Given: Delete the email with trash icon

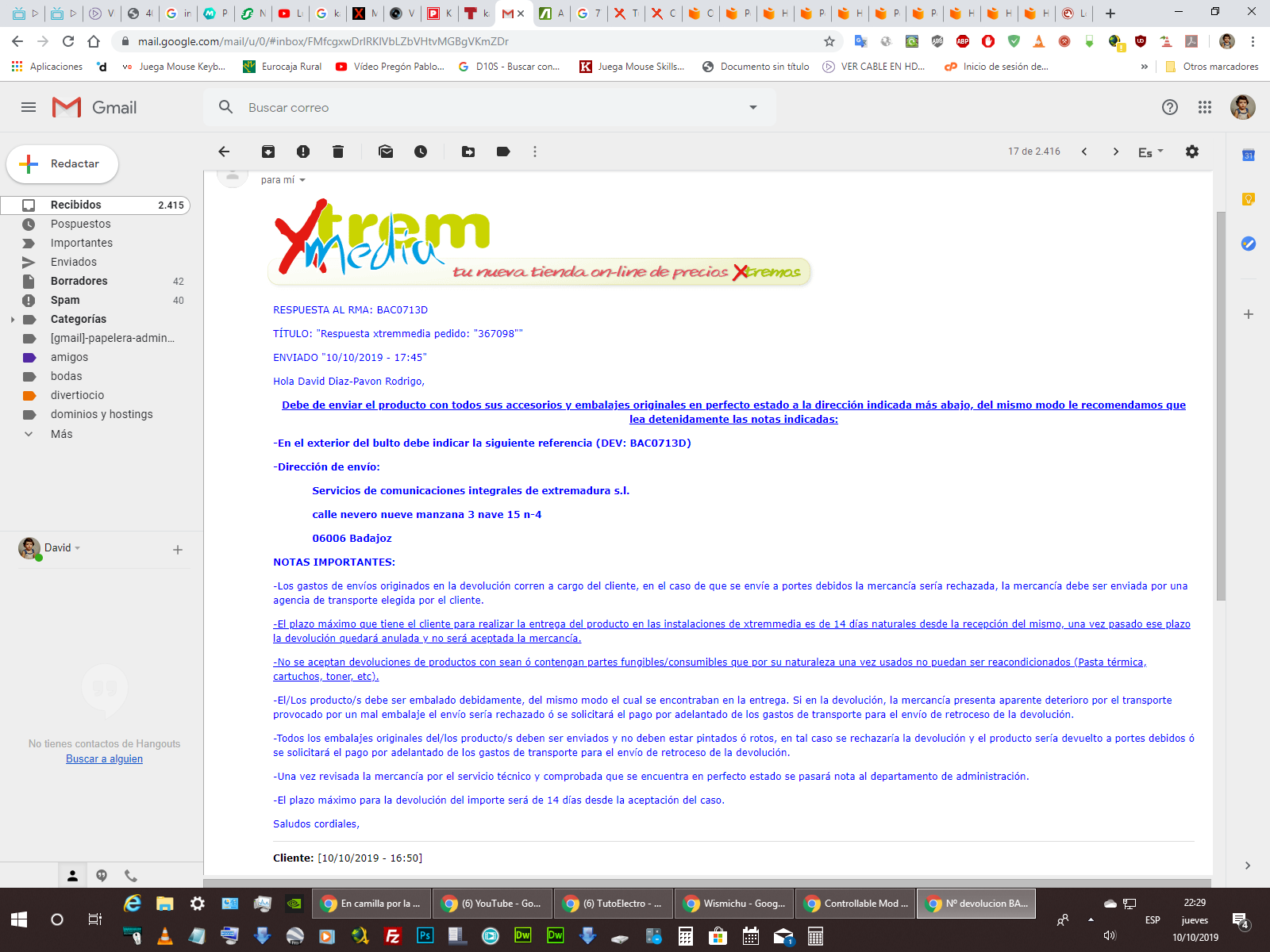Looking at the screenshot, I should (x=338, y=152).
